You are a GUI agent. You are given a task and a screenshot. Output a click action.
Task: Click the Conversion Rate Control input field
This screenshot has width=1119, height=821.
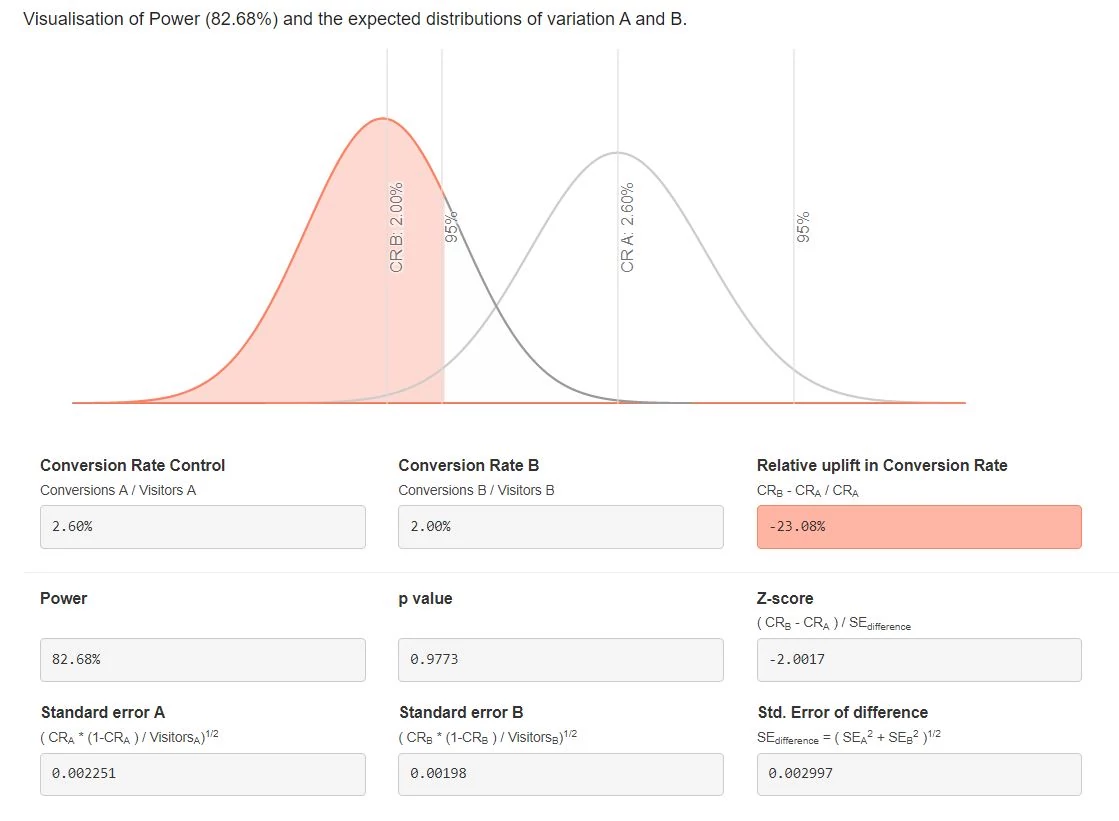[x=202, y=526]
